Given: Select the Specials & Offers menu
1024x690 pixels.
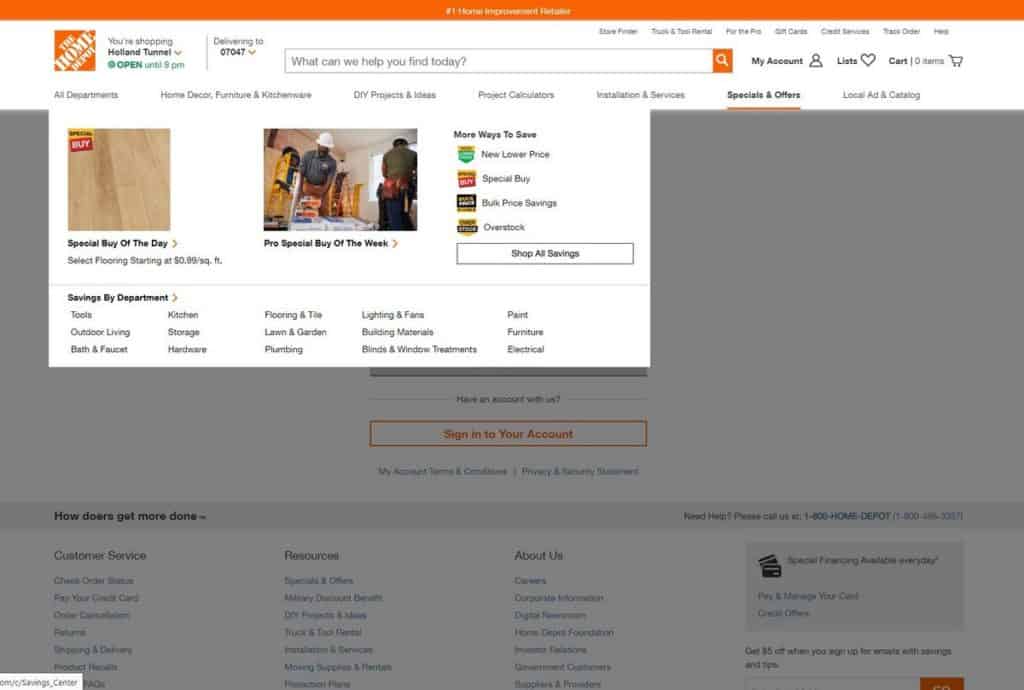Looking at the screenshot, I should click(x=763, y=95).
